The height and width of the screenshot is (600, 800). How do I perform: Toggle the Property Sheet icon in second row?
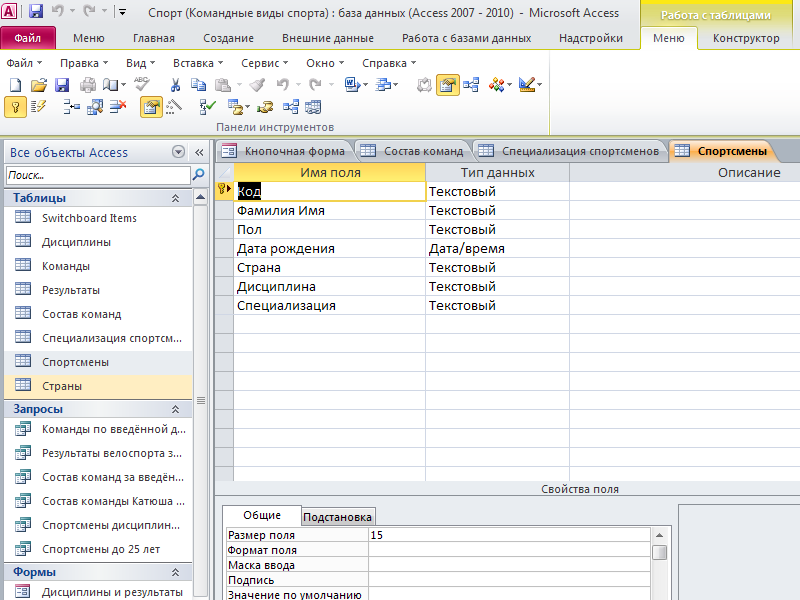click(x=151, y=107)
